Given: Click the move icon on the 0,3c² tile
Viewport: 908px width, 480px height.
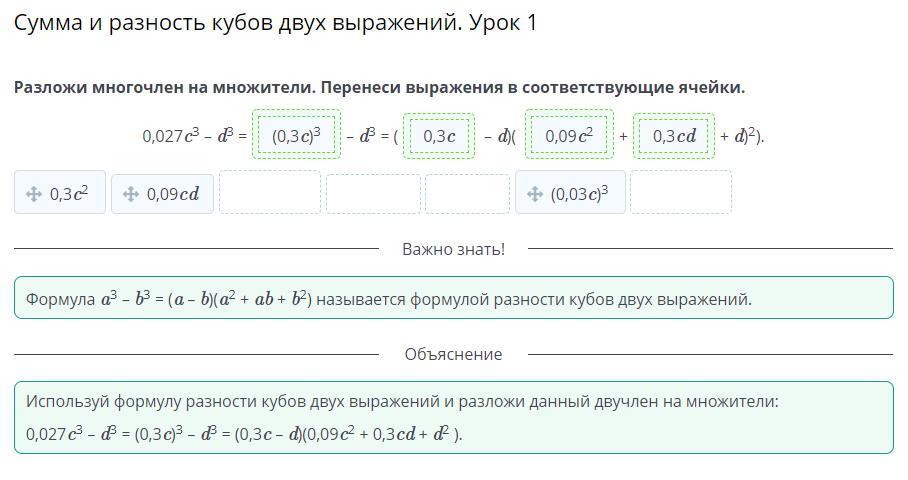Looking at the screenshot, I should point(33,194).
